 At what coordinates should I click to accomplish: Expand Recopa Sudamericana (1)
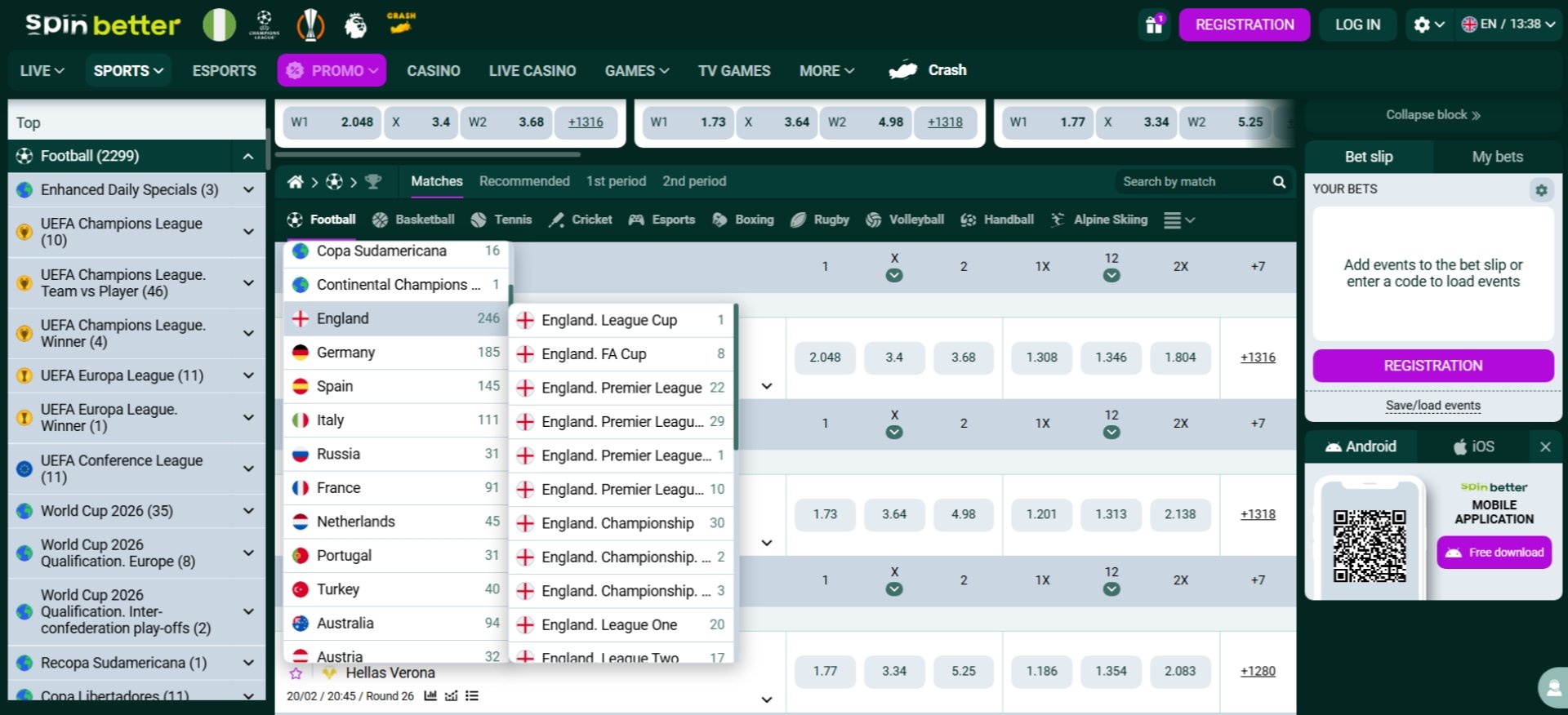(x=248, y=663)
